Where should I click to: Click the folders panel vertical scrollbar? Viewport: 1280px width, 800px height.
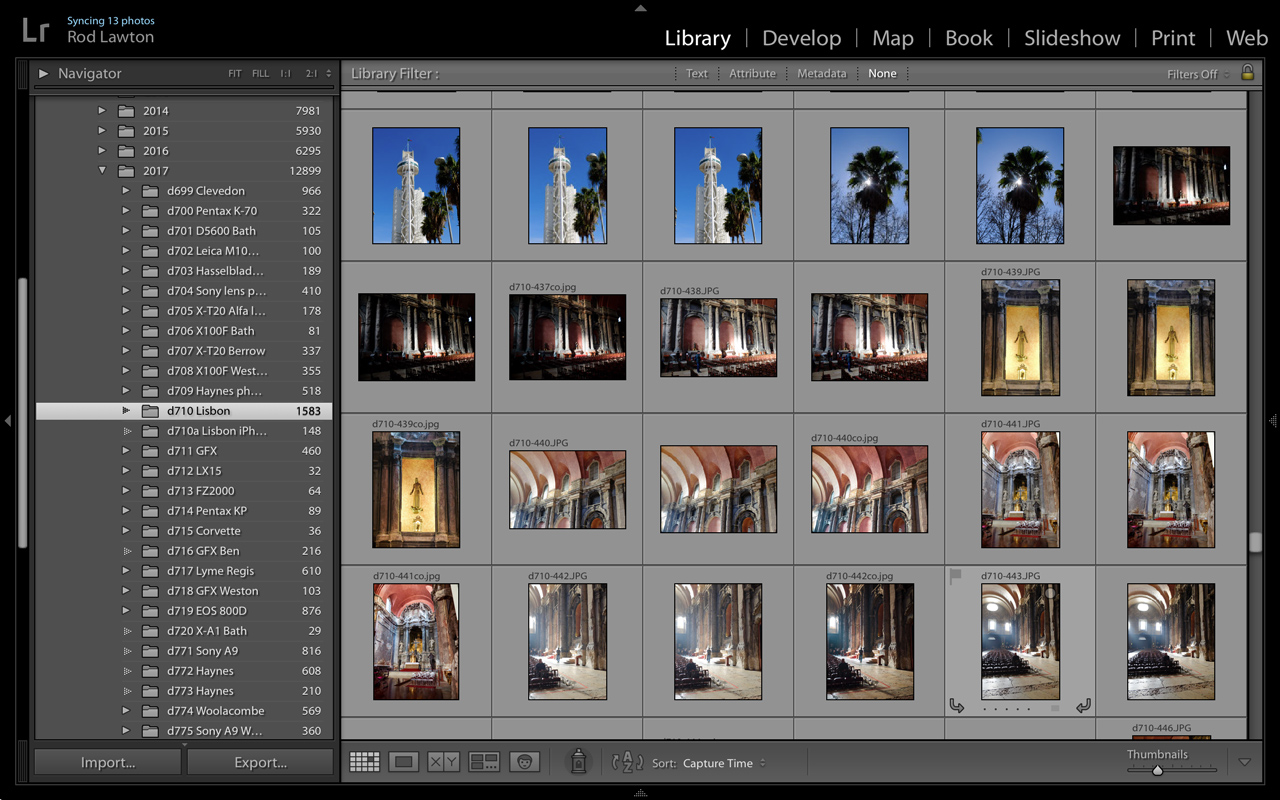pyautogui.click(x=23, y=412)
